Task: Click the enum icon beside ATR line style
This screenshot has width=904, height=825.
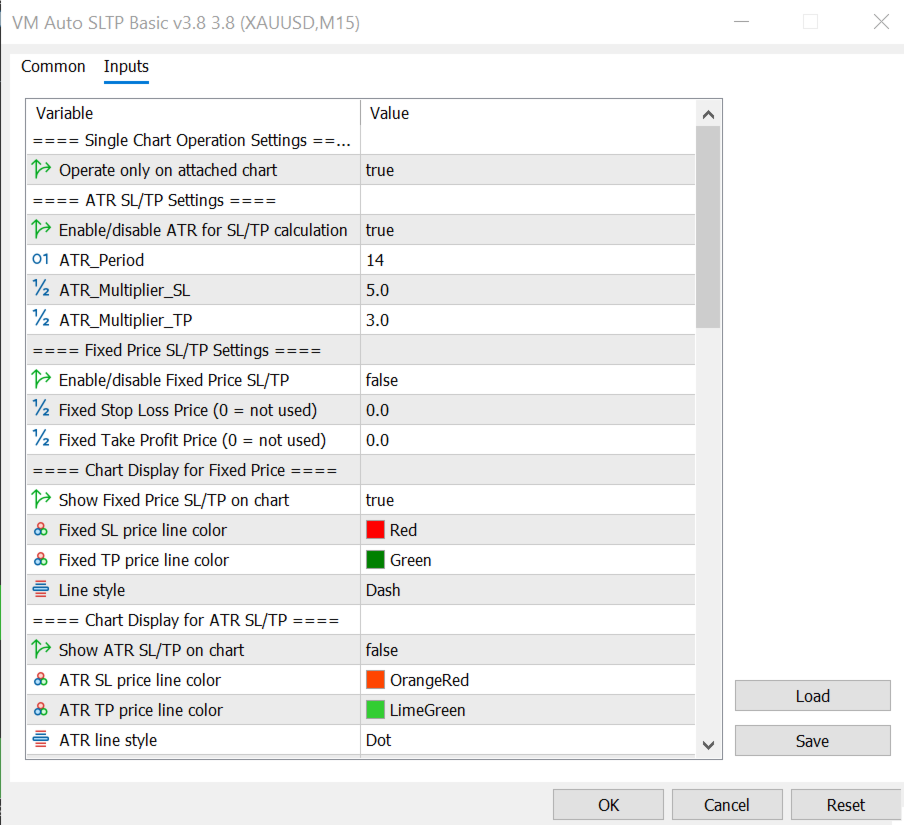Action: coord(41,740)
